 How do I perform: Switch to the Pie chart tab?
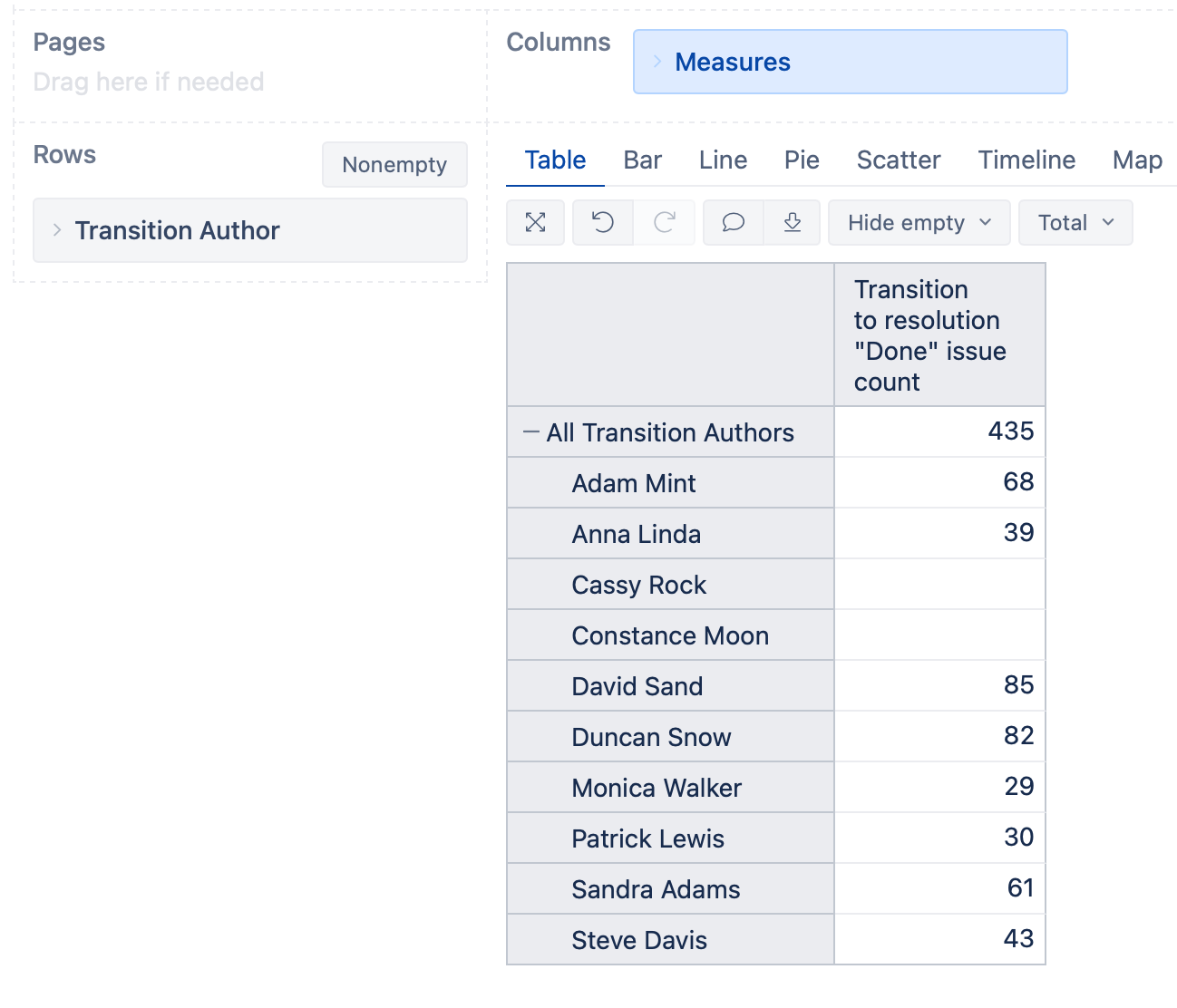pos(802,160)
